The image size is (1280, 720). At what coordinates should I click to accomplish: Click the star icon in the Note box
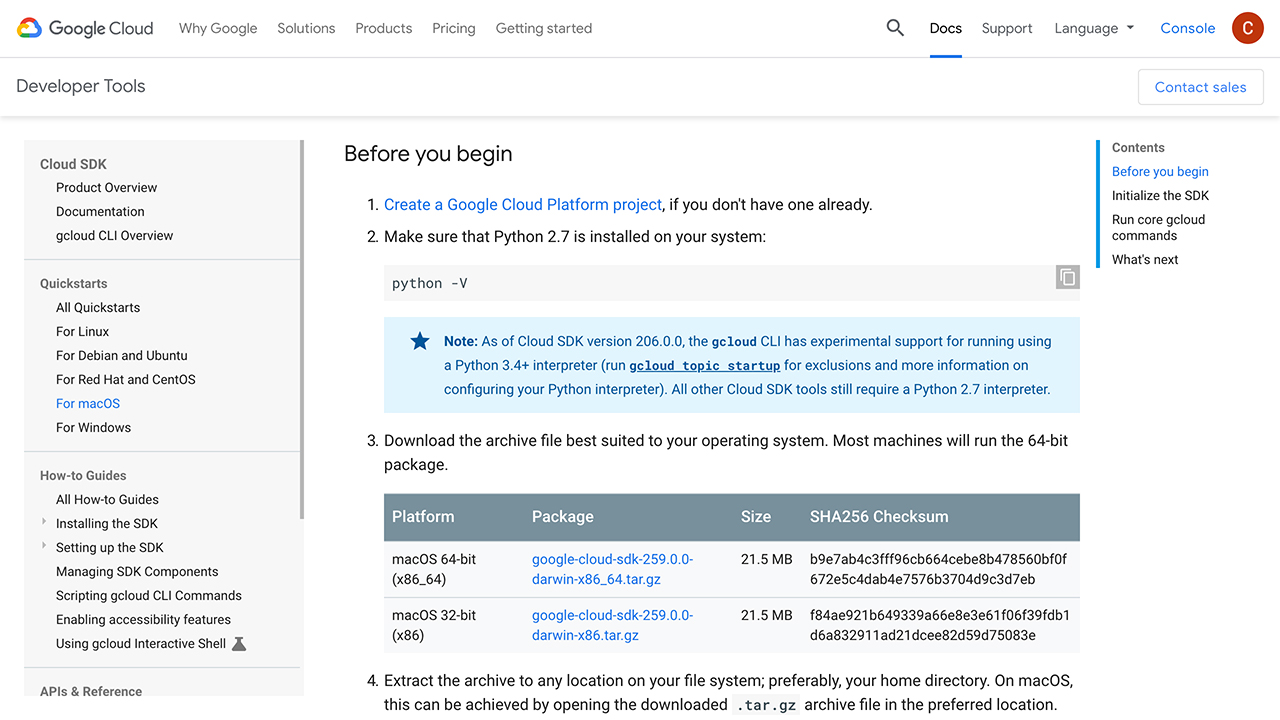419,340
